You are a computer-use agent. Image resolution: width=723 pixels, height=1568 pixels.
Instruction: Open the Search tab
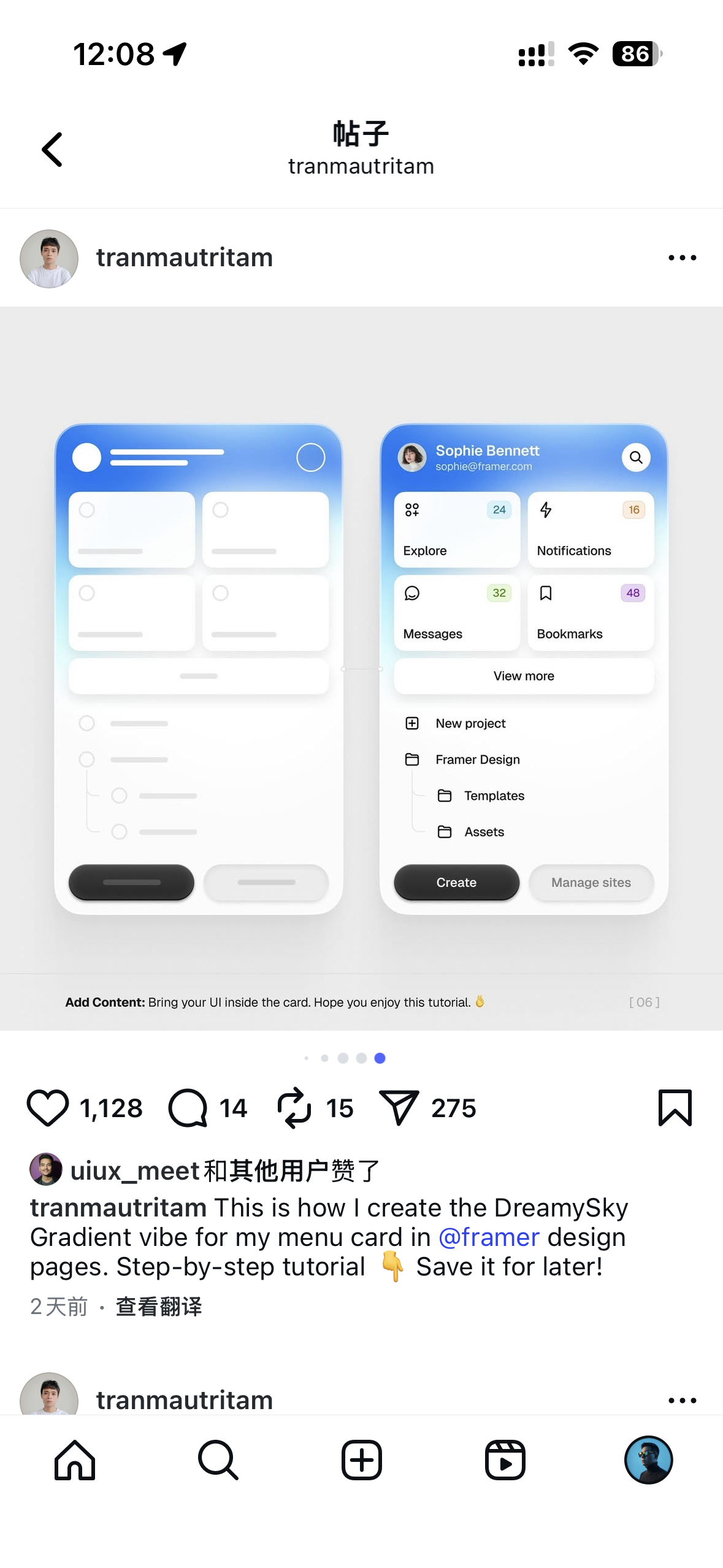pos(218,1460)
